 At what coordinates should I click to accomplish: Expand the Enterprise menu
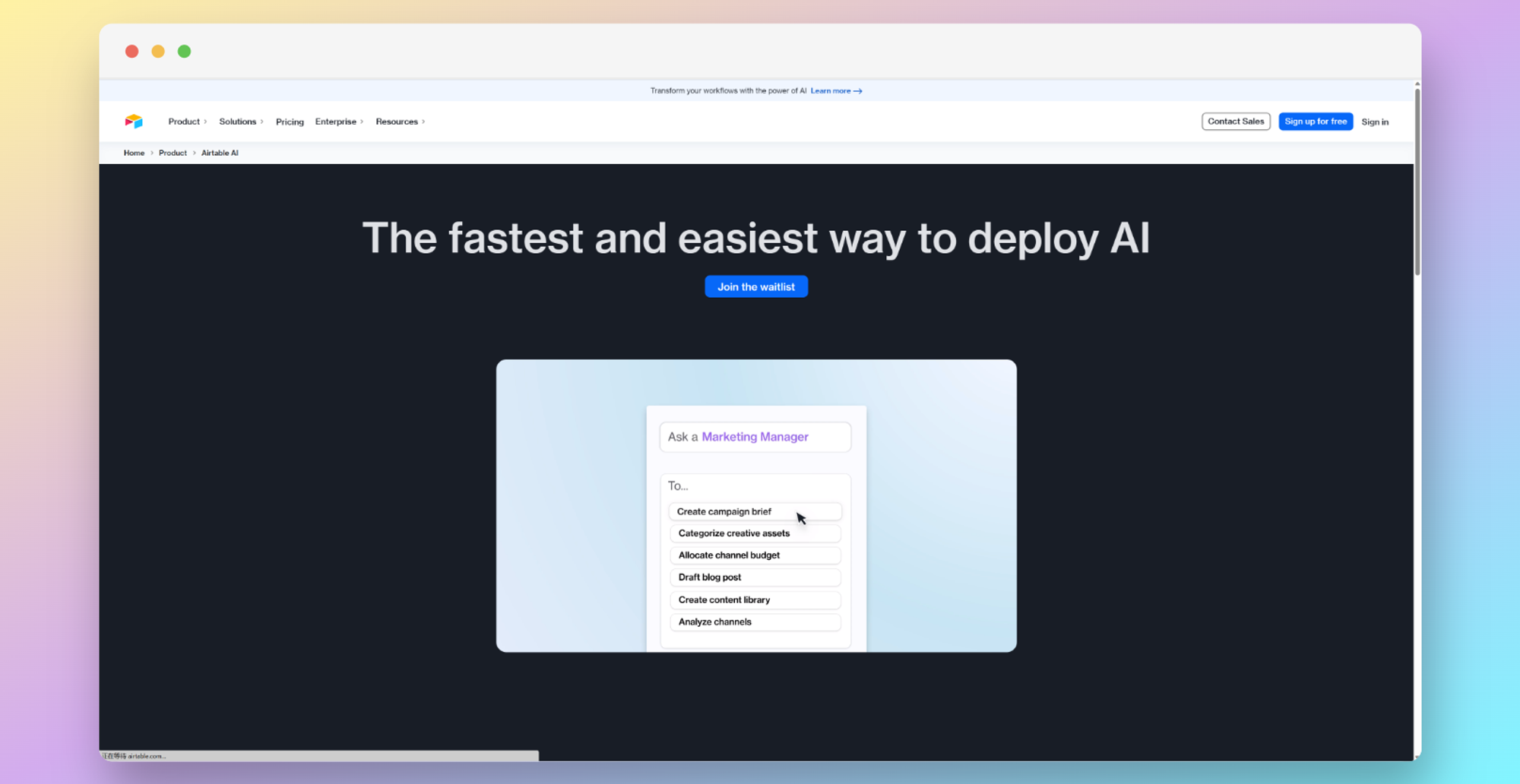tap(339, 122)
